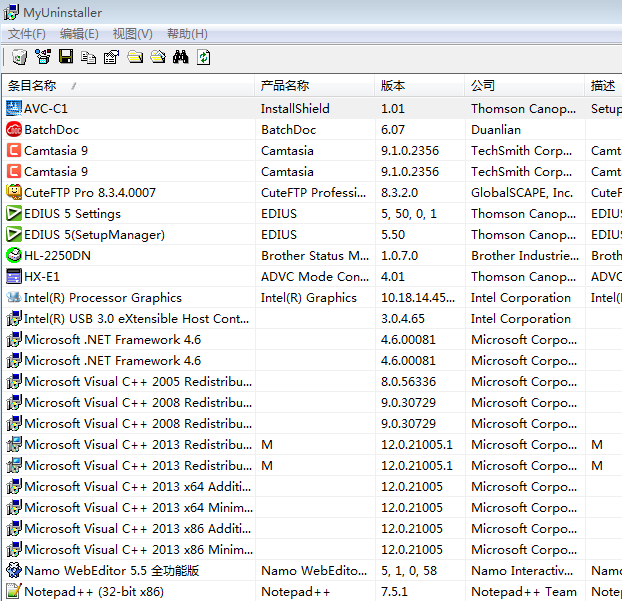Select Visual C++ 2013 x64 Minim... entry
The width and height of the screenshot is (622, 601).
pos(138,508)
